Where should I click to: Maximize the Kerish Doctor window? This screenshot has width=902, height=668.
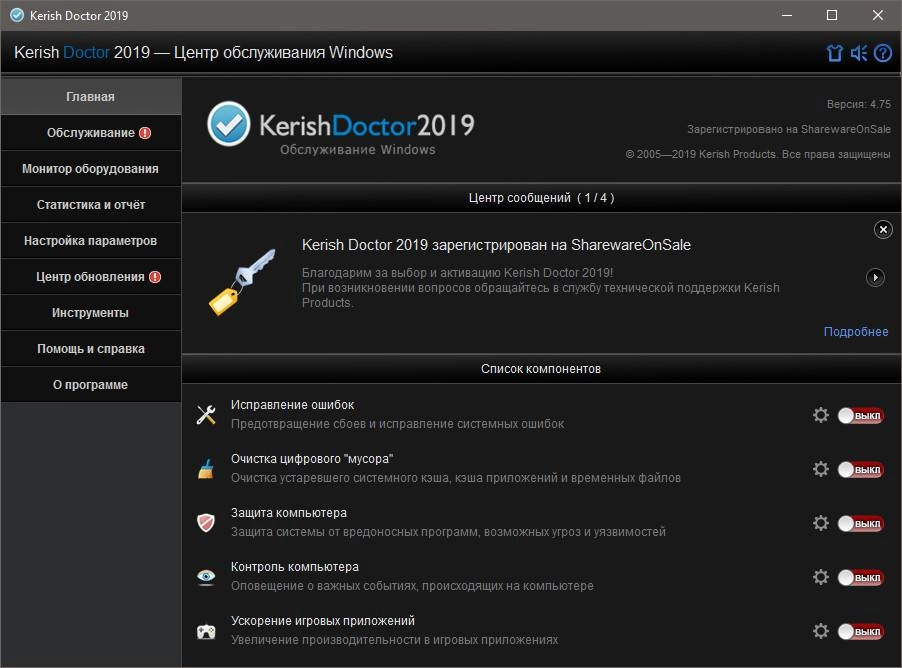point(832,16)
